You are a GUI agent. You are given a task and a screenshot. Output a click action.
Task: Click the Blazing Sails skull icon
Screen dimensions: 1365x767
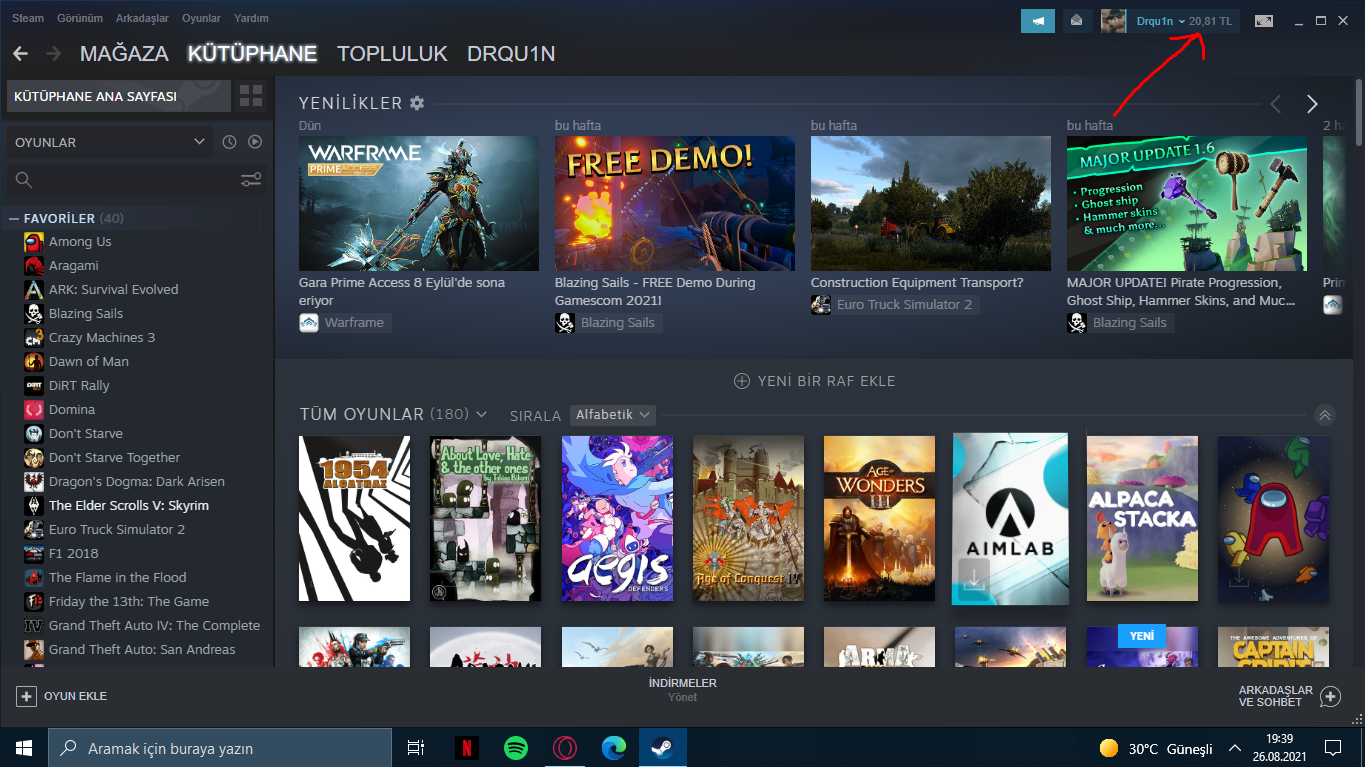tap(34, 314)
